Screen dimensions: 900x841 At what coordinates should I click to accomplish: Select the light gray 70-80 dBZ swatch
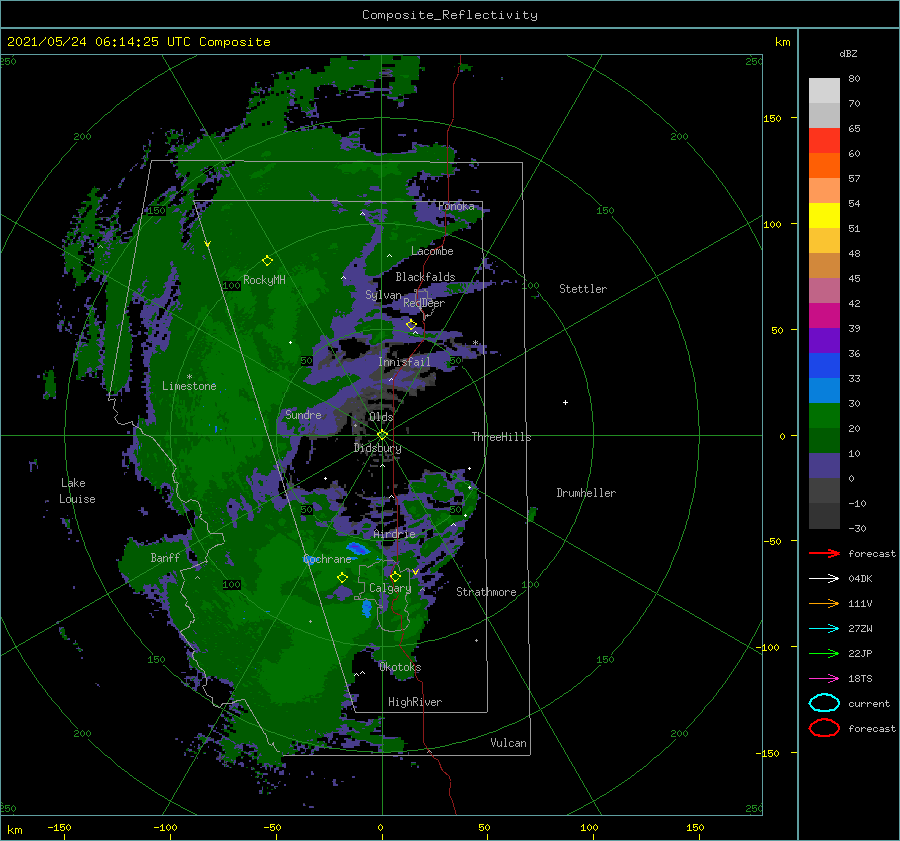tap(824, 90)
